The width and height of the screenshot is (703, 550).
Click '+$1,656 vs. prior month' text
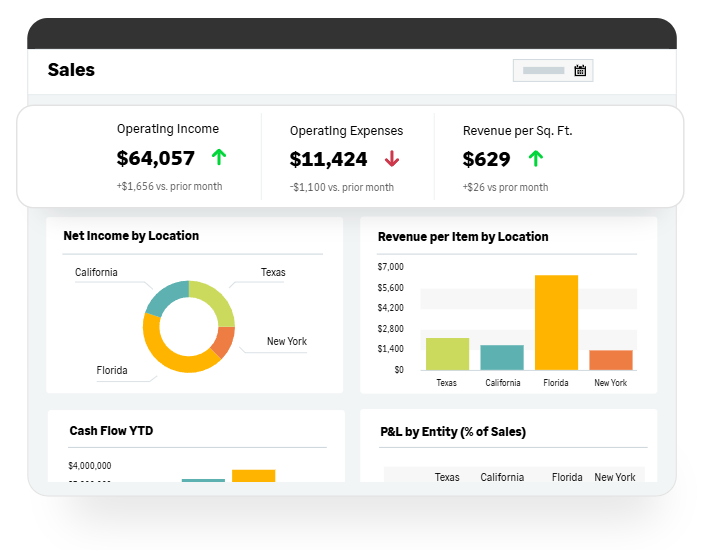pyautogui.click(x=169, y=186)
